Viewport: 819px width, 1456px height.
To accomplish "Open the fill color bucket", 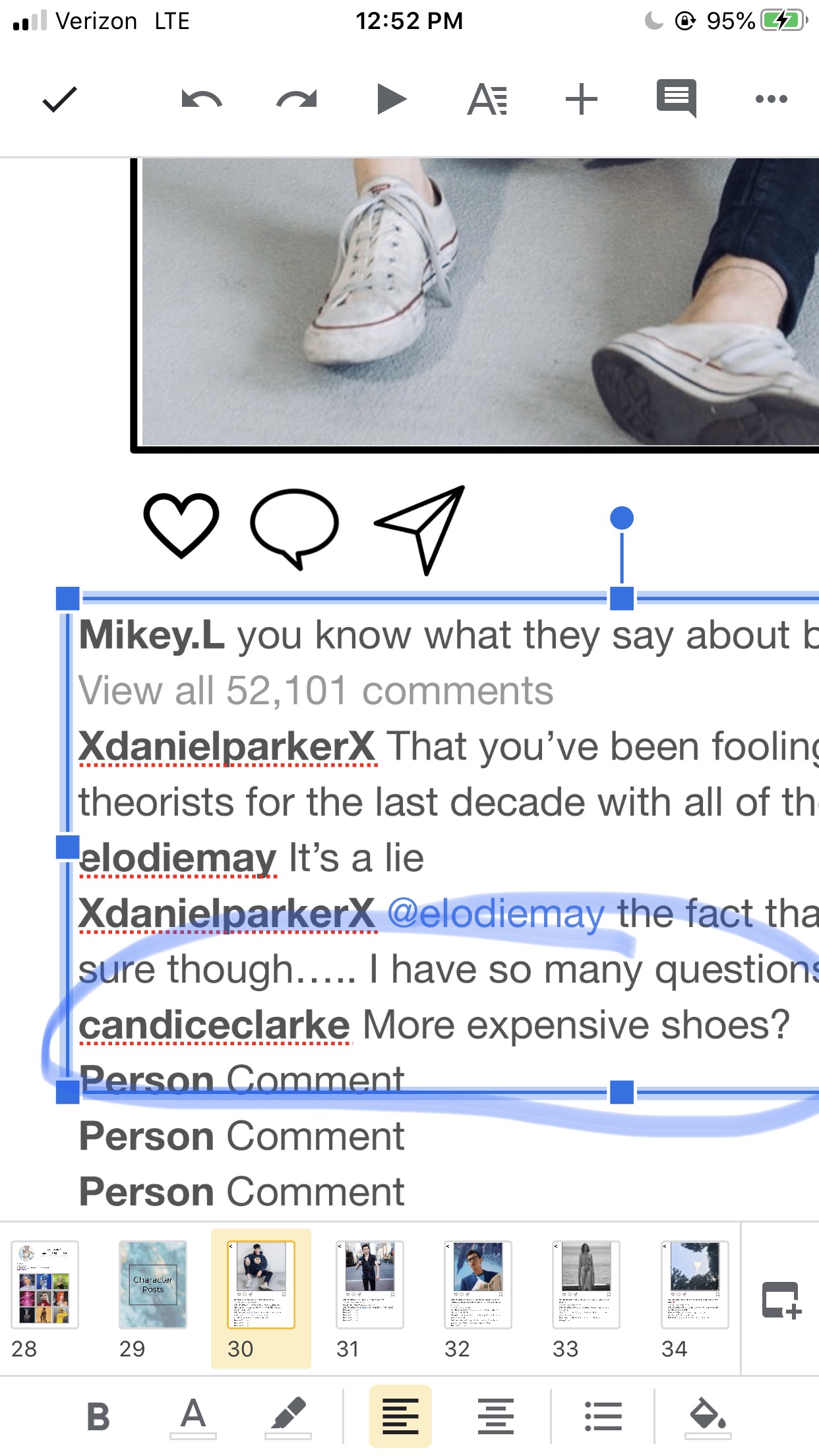I will tap(708, 1416).
